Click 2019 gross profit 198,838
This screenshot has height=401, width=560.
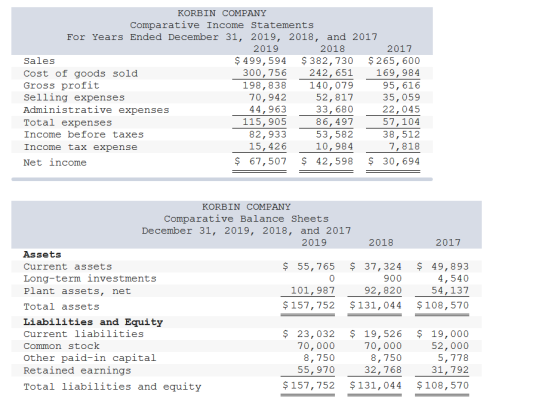click(265, 85)
